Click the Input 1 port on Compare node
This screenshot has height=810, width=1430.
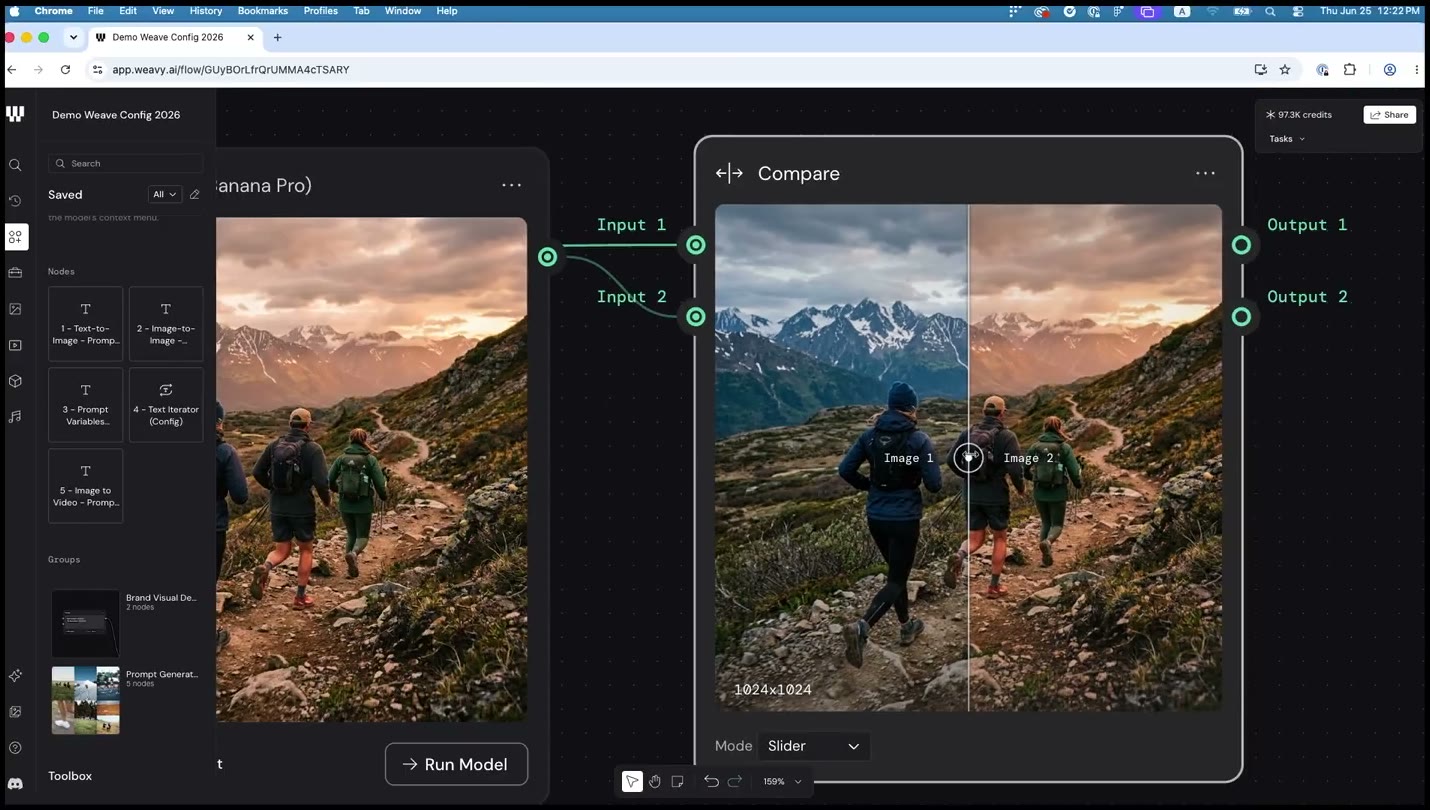point(696,245)
